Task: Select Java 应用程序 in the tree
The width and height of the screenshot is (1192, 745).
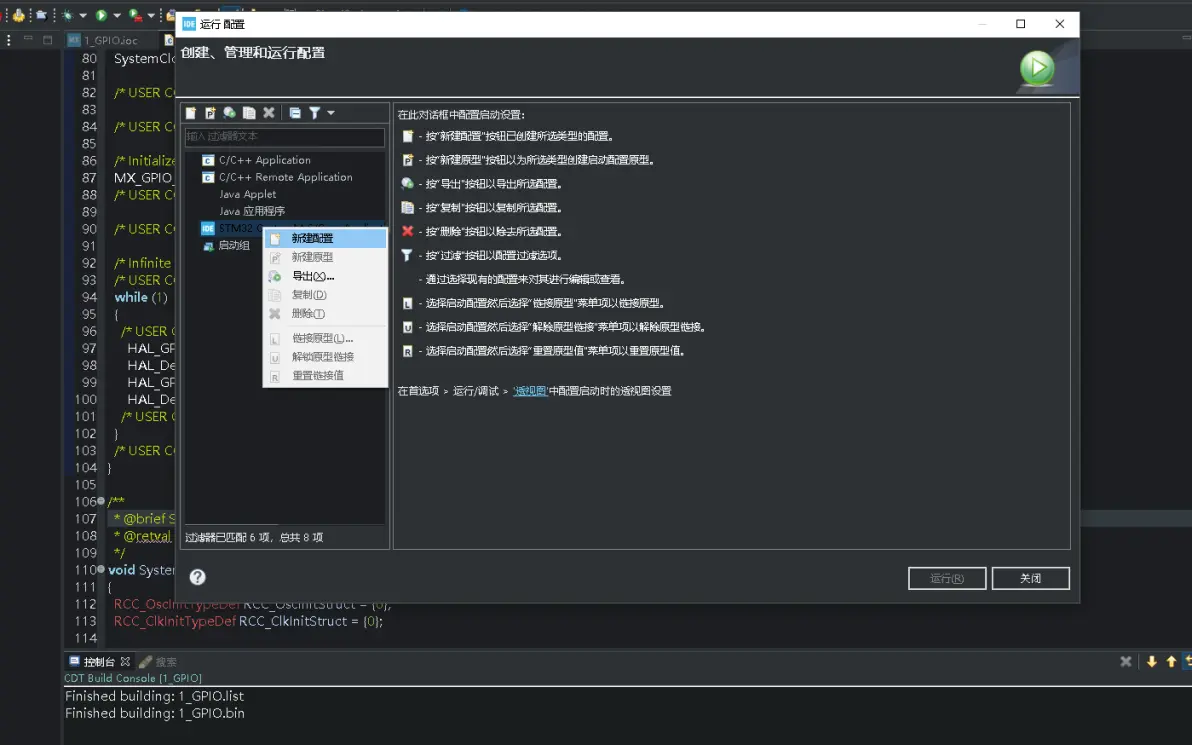Action: point(252,211)
